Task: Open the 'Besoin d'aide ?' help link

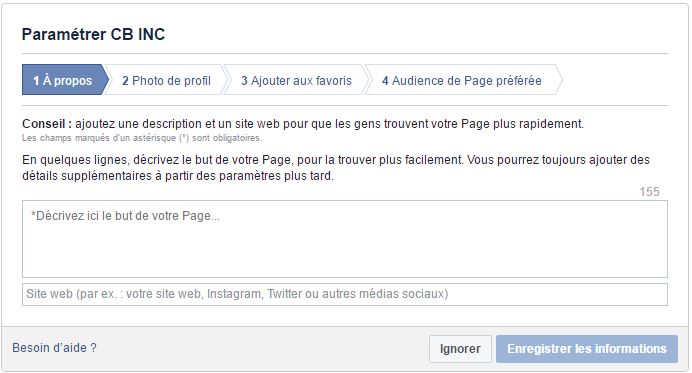Action: pyautogui.click(x=54, y=348)
